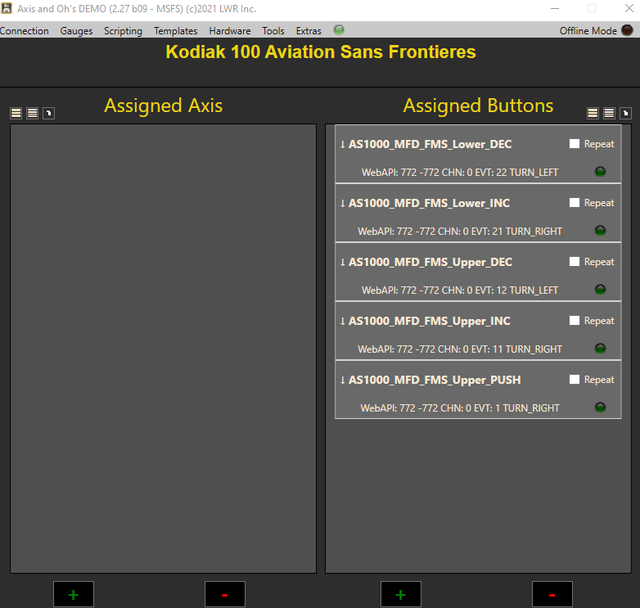Viewport: 640px width, 608px height.
Task: Click WebAPI text with EVT: 22 TURN_LEFT
Action: pos(460,173)
